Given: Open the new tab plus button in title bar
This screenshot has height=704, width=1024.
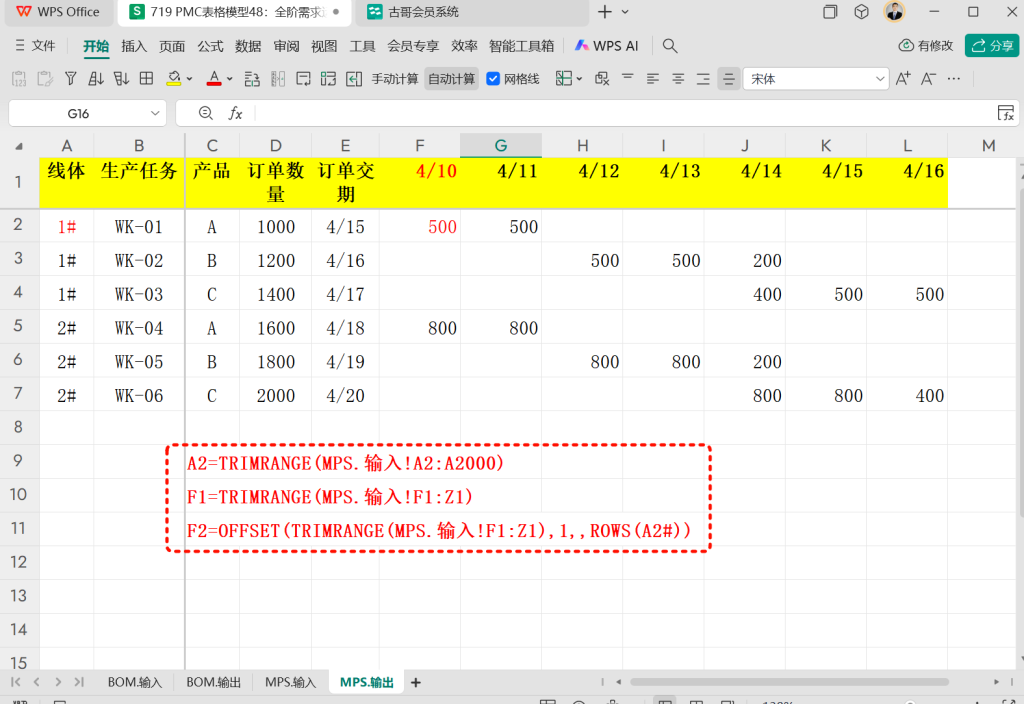Looking at the screenshot, I should coord(605,12).
